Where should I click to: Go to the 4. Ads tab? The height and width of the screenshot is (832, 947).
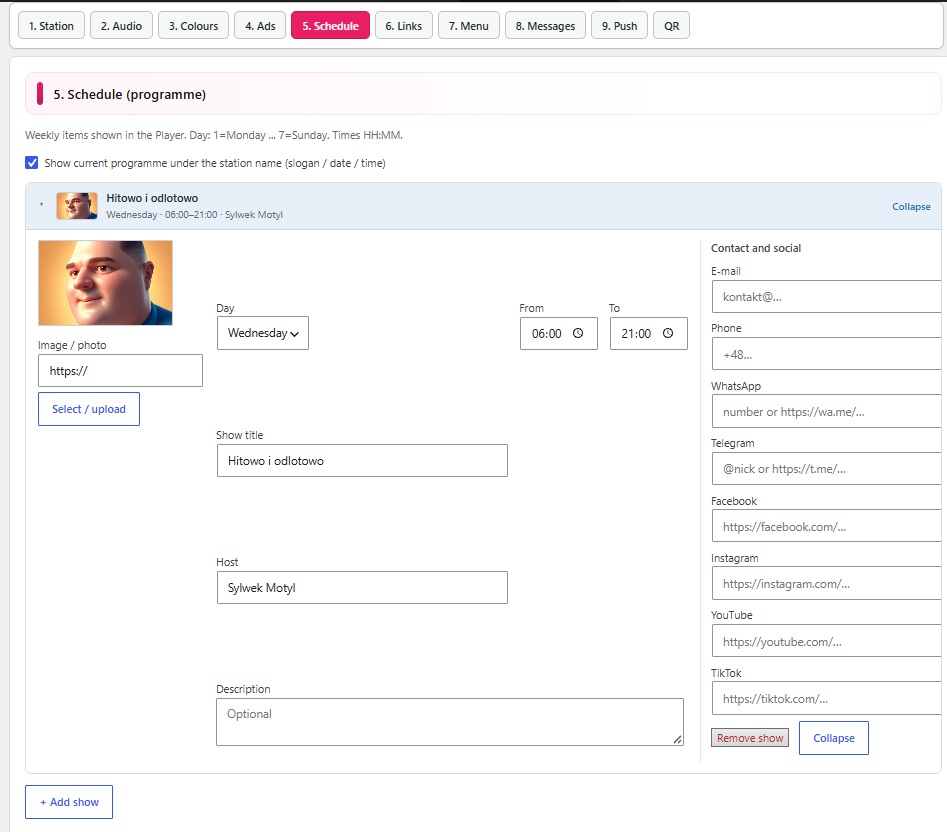coord(260,26)
